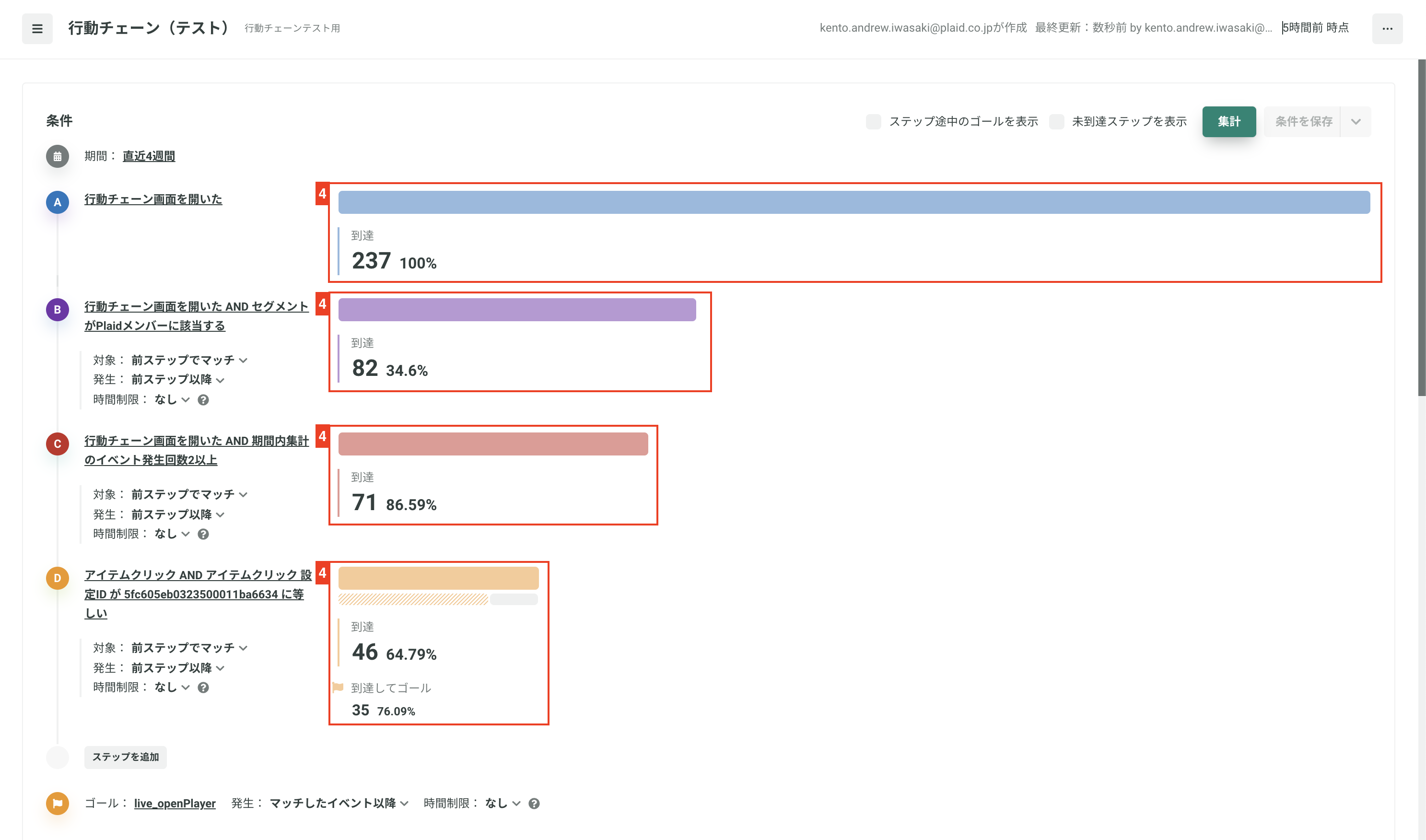Click the red step C funnel bar
The width and height of the screenshot is (1426, 840).
click(493, 444)
